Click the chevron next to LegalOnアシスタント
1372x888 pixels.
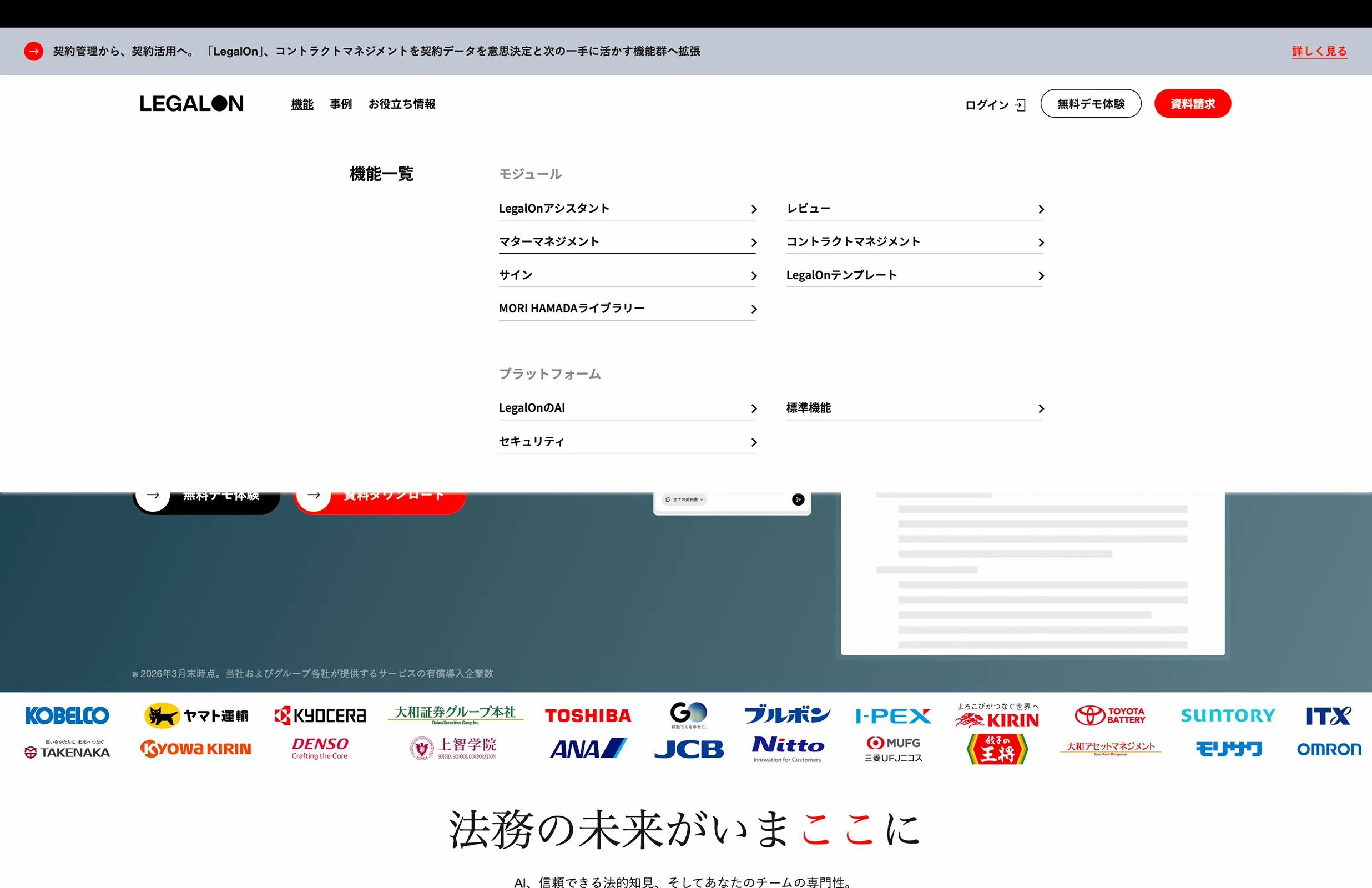pos(754,209)
